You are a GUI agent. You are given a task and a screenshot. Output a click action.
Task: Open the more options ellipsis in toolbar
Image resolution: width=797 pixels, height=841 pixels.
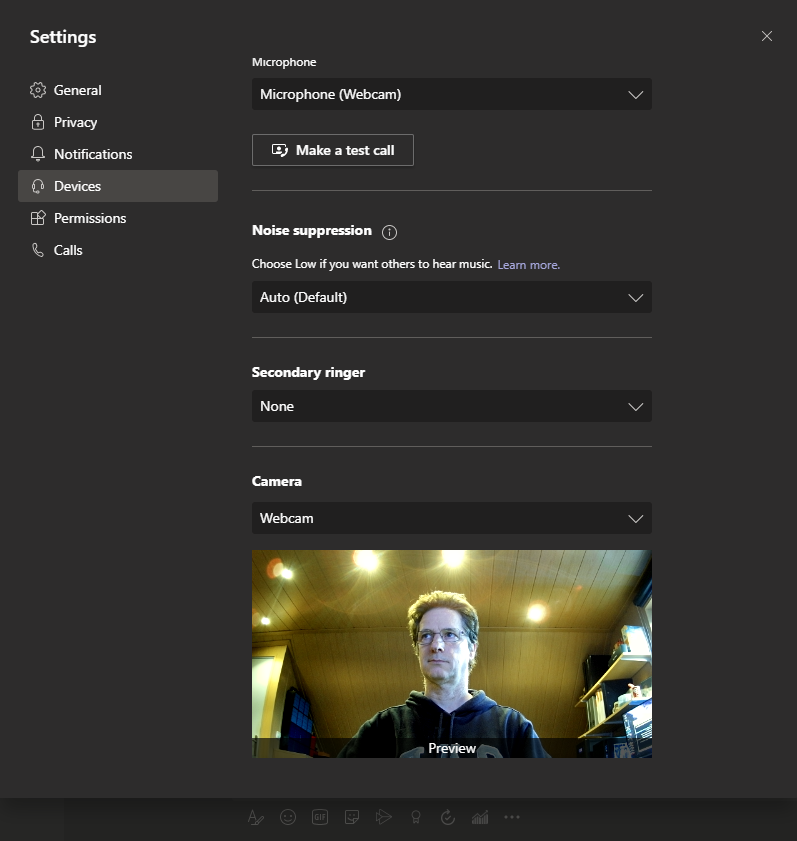(512, 817)
